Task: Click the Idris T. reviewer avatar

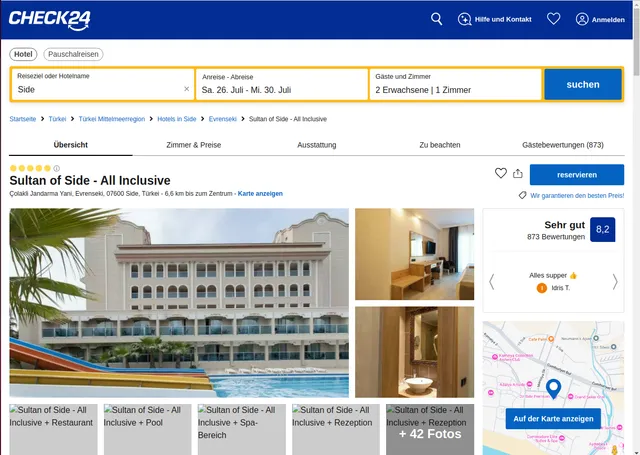Action: 542,288
